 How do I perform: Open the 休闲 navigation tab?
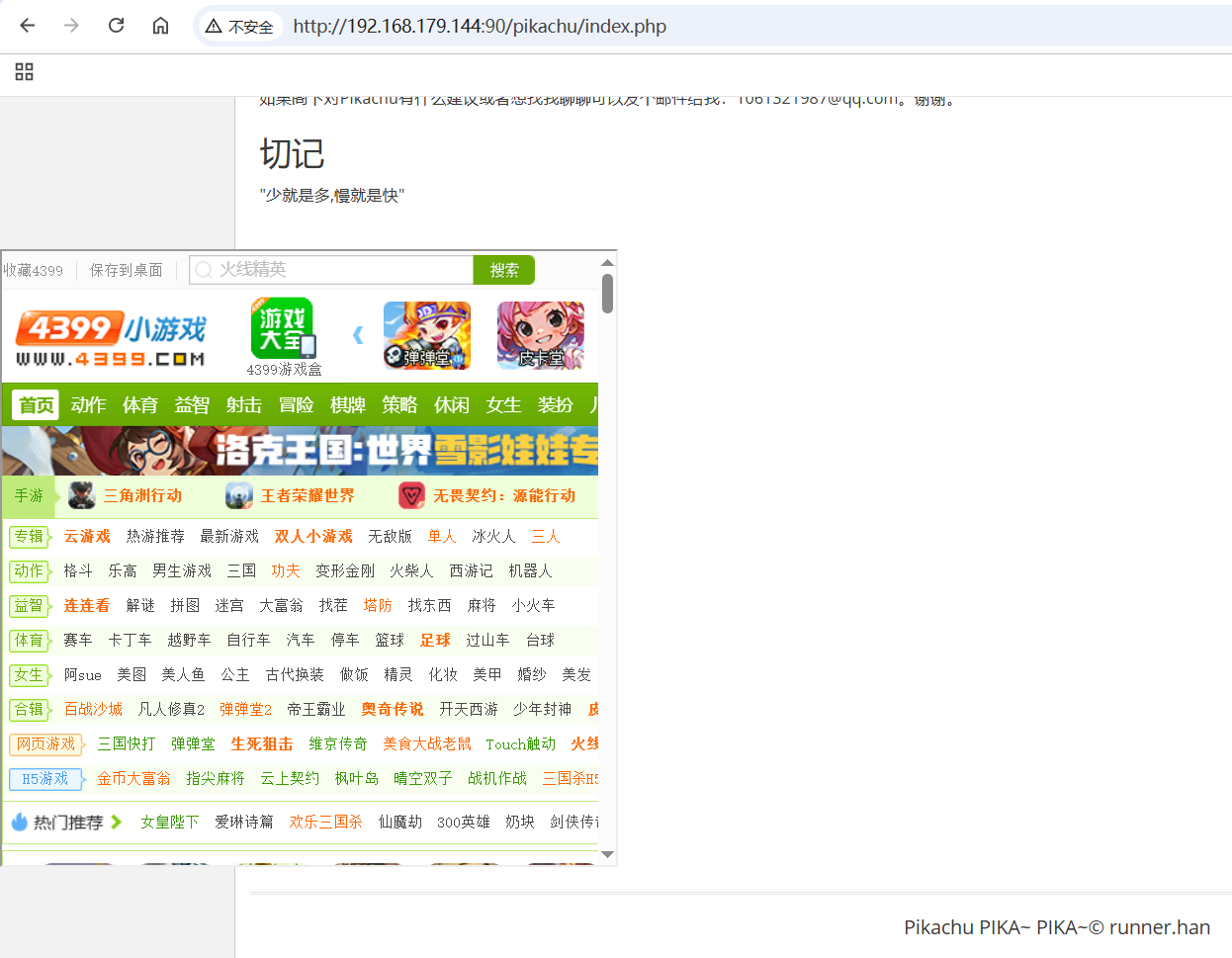click(452, 405)
